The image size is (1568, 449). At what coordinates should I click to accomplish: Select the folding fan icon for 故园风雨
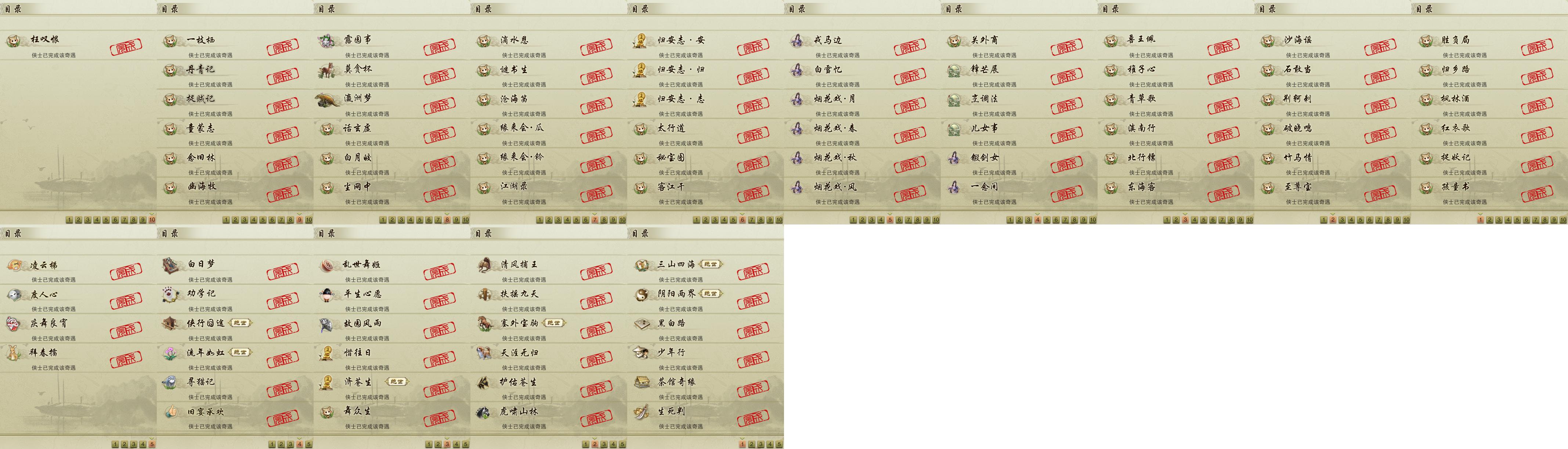[327, 324]
